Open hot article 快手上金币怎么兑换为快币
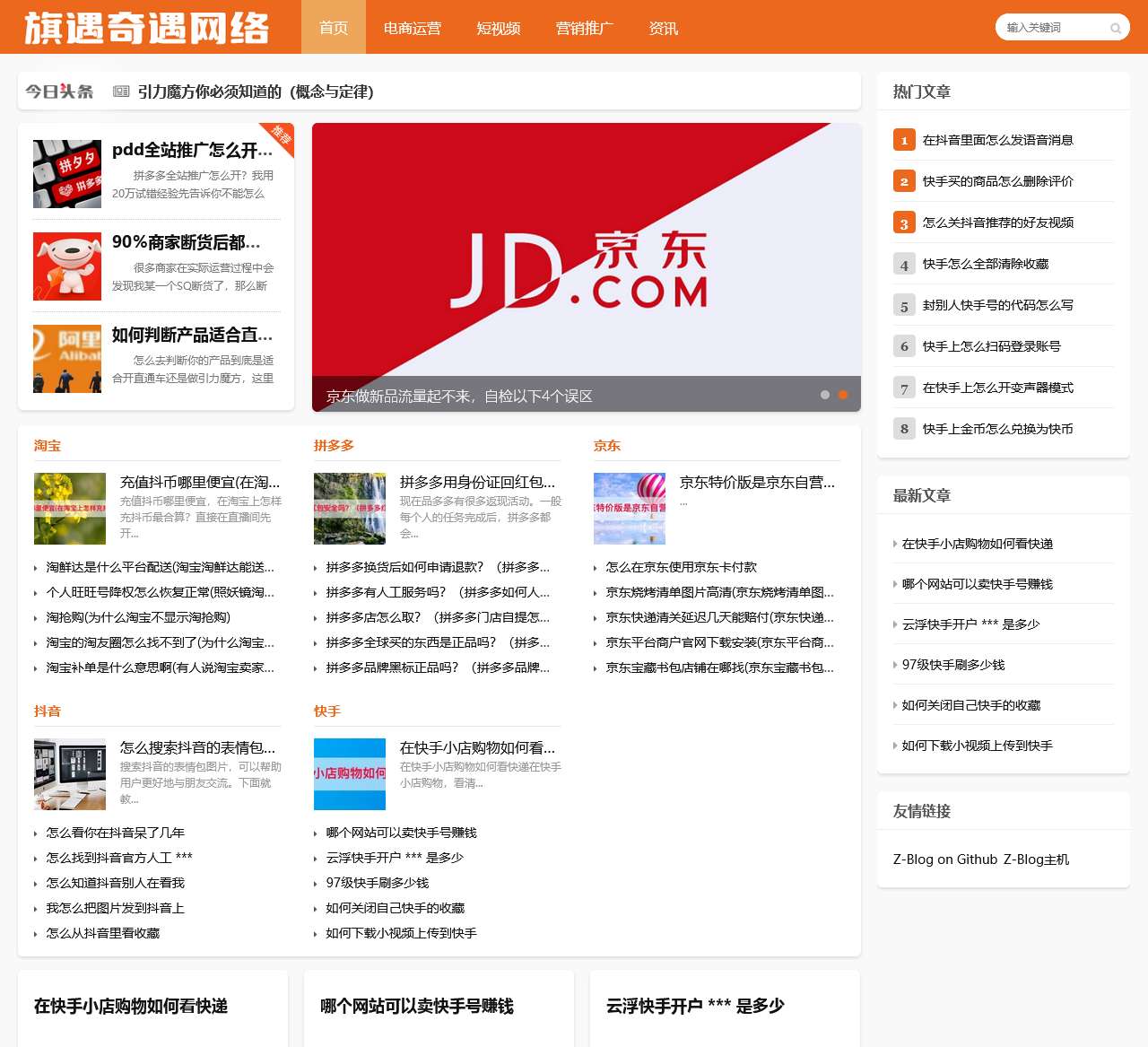 click(x=998, y=429)
